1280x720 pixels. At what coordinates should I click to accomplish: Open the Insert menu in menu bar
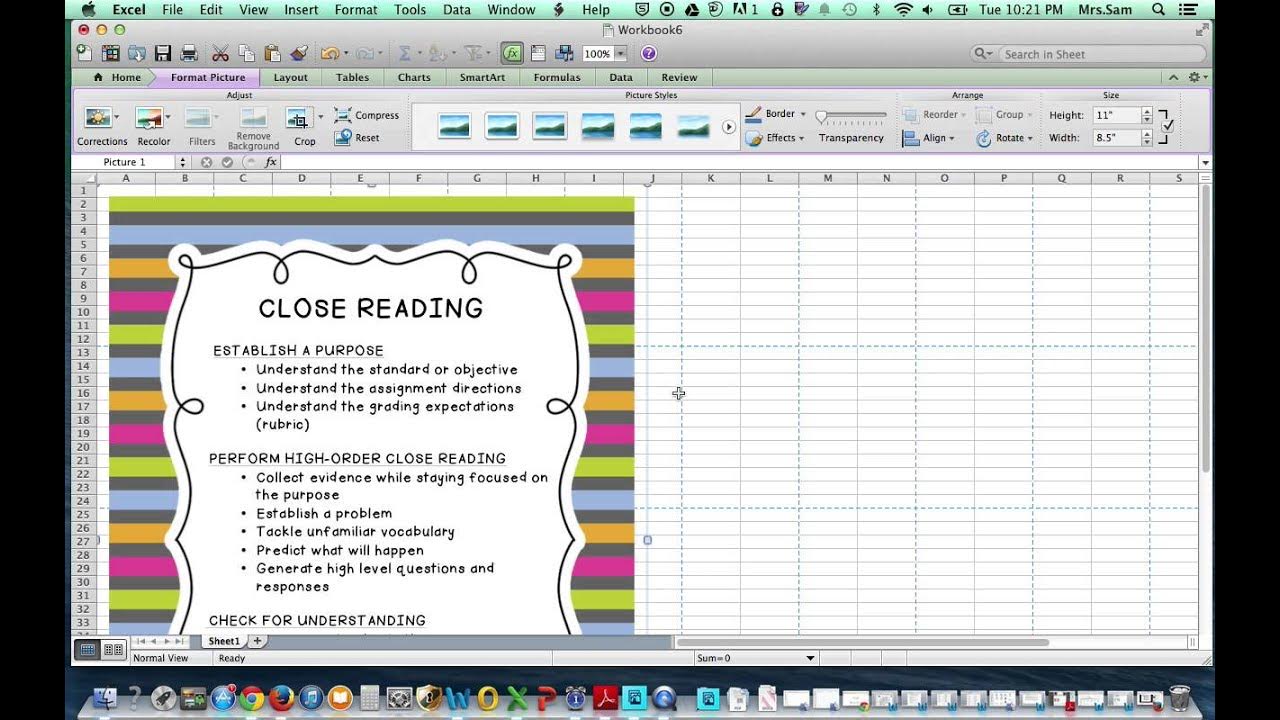pos(301,10)
